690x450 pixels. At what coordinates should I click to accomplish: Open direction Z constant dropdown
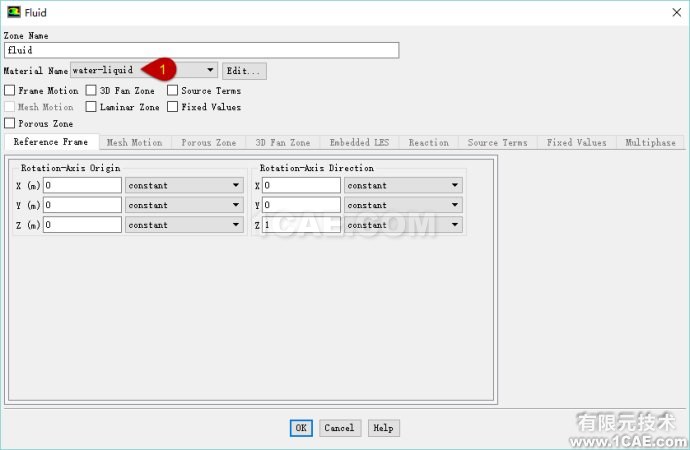403,225
